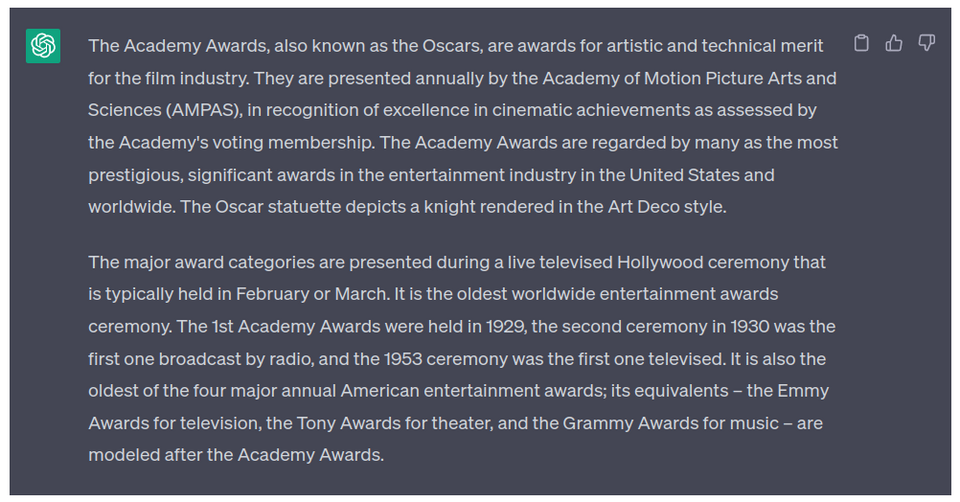Click the word "statuette" in the first paragraph
Viewport: 960px width, 502px height.
[304, 207]
